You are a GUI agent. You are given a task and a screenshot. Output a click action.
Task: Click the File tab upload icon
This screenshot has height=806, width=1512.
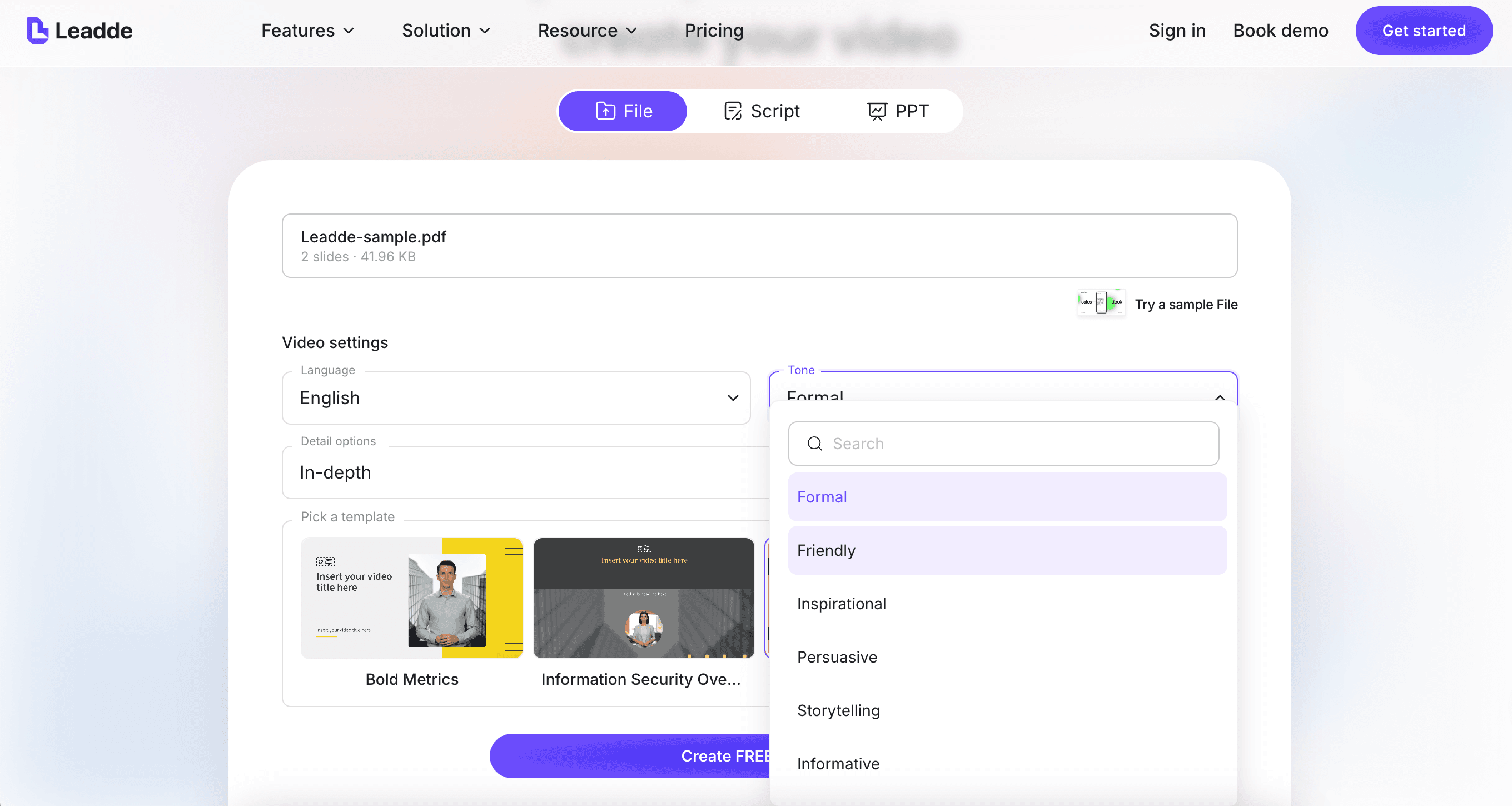coord(605,111)
